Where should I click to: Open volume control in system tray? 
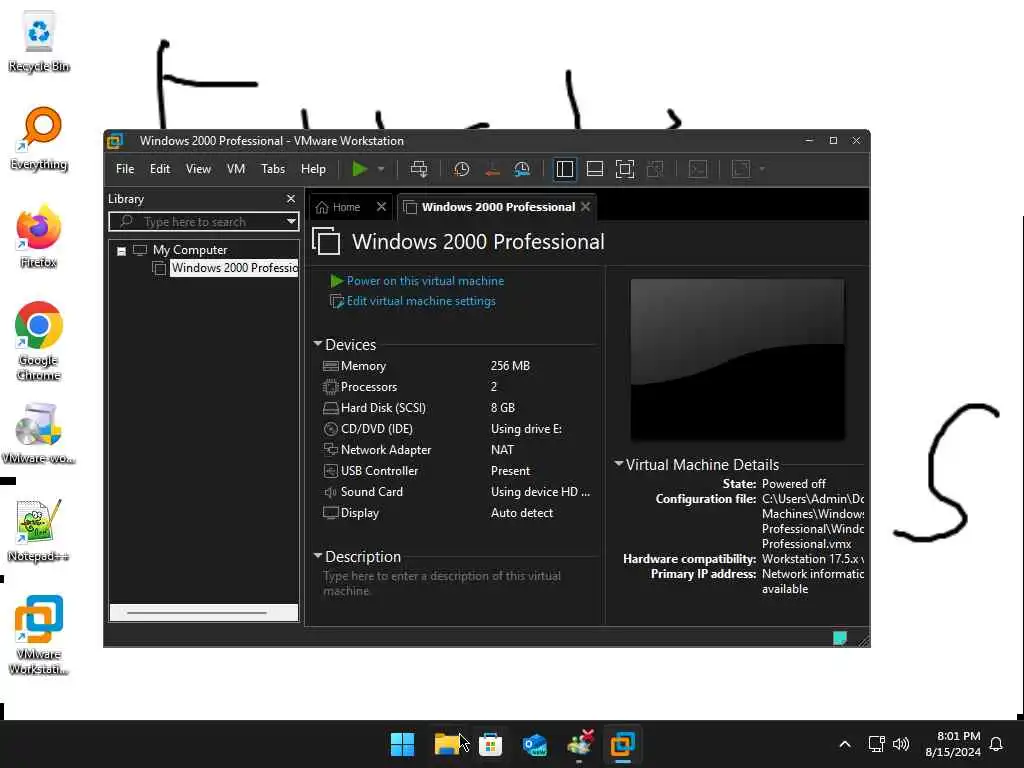(901, 744)
